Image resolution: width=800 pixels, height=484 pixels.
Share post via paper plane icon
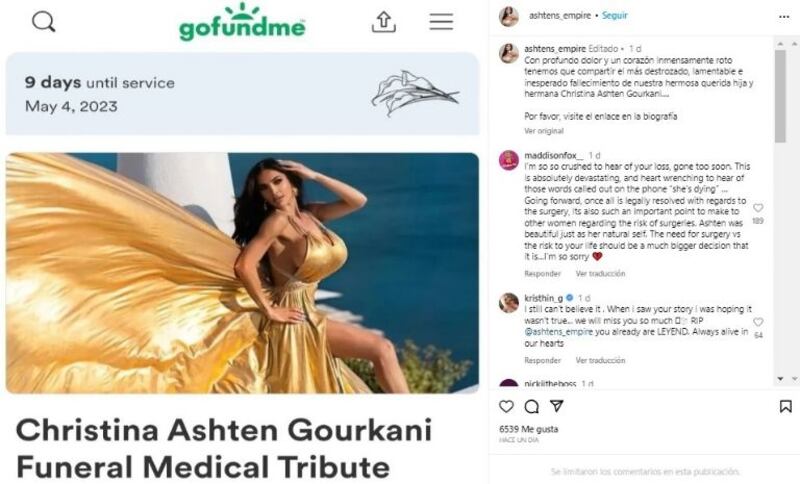(557, 406)
